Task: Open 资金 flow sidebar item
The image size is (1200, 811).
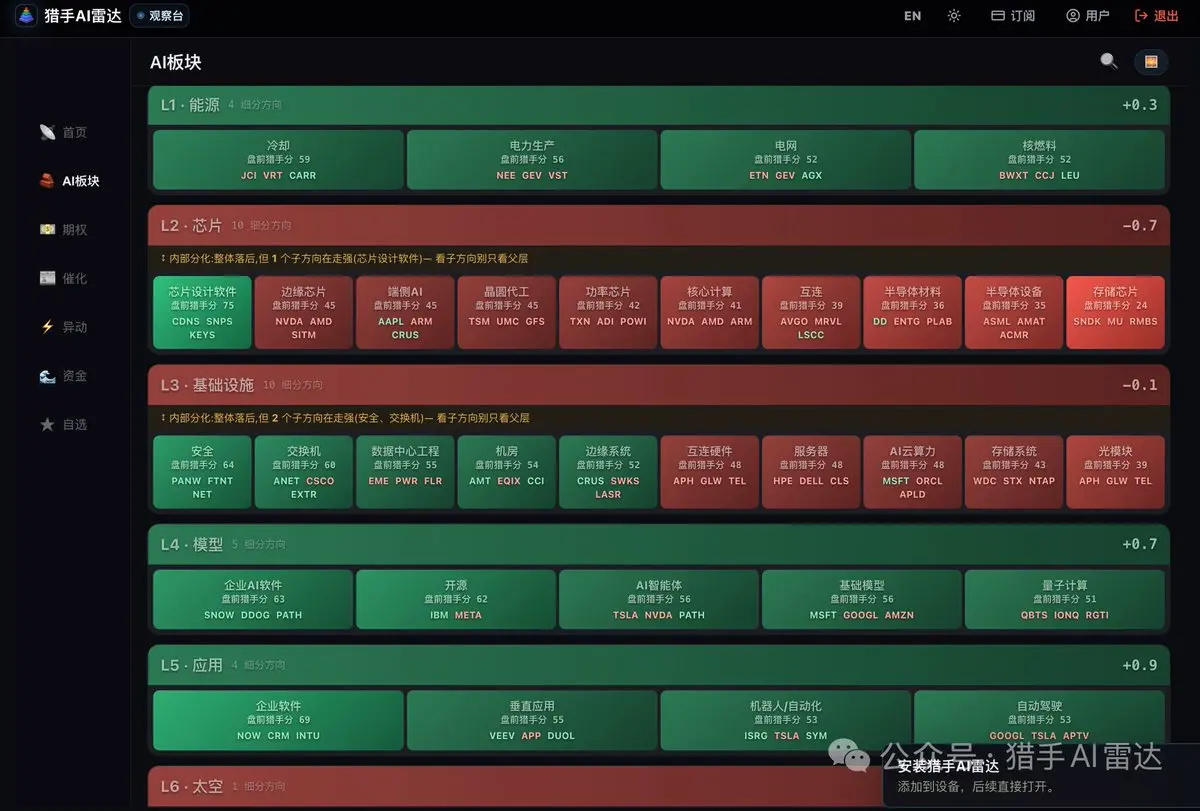Action: [64, 376]
